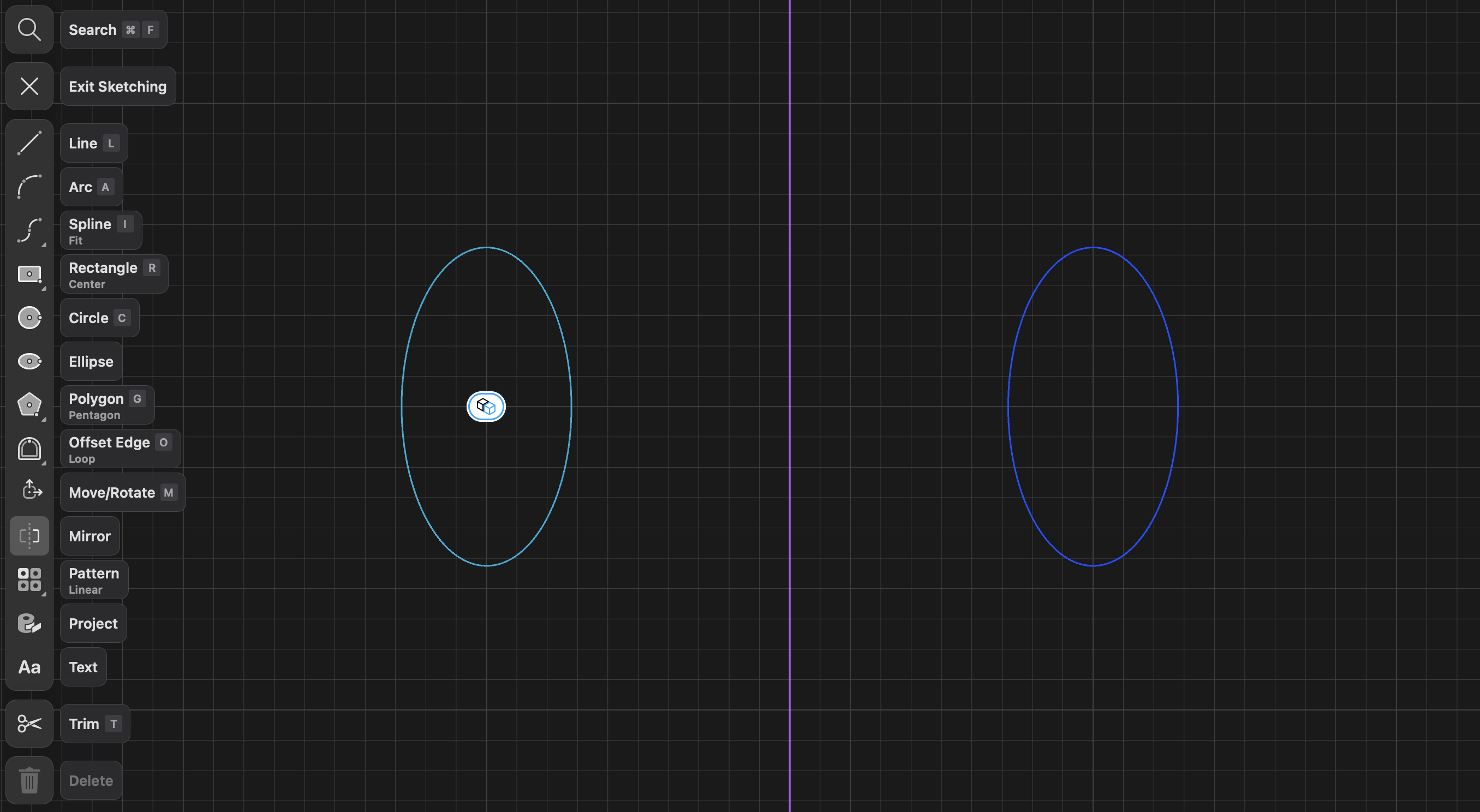Image resolution: width=1480 pixels, height=812 pixels.
Task: Click the Polygon Pentagon label
Action: (108, 405)
